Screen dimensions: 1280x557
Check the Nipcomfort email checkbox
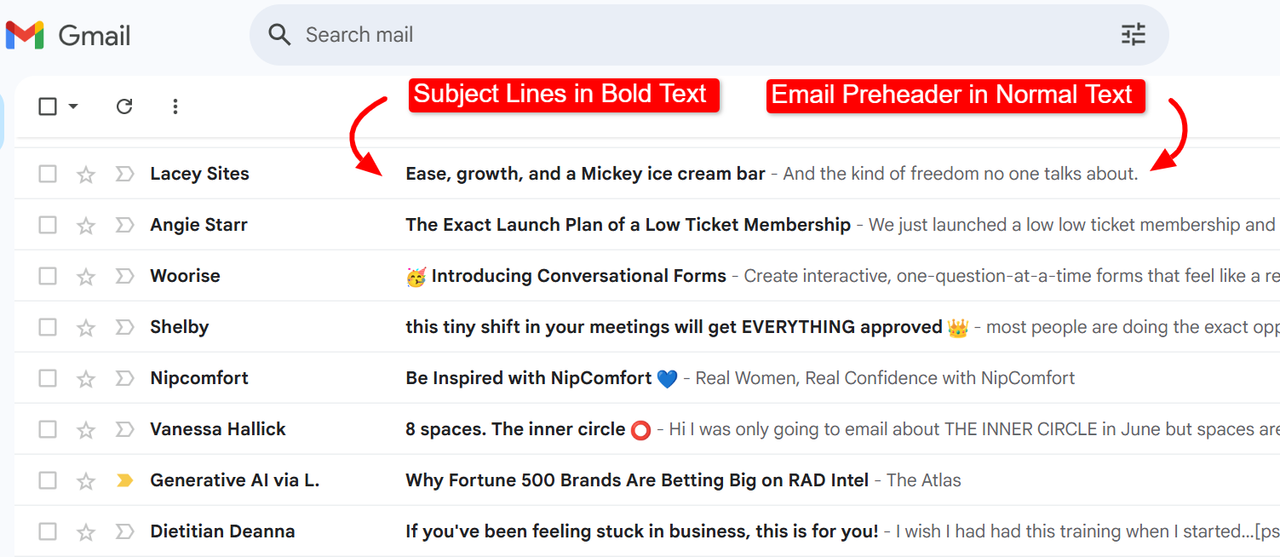point(47,378)
